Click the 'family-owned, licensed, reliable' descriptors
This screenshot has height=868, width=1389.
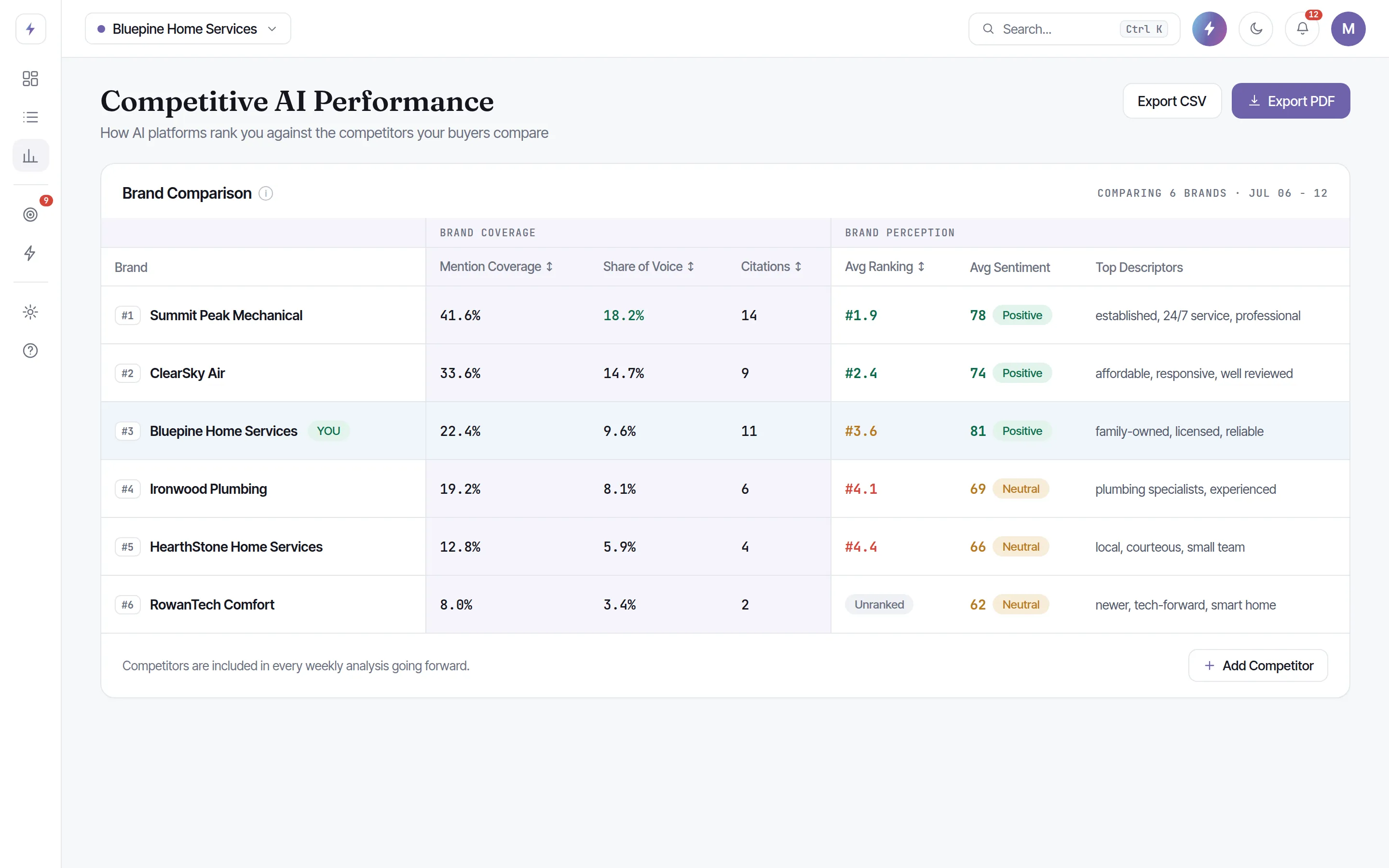pos(1179,432)
